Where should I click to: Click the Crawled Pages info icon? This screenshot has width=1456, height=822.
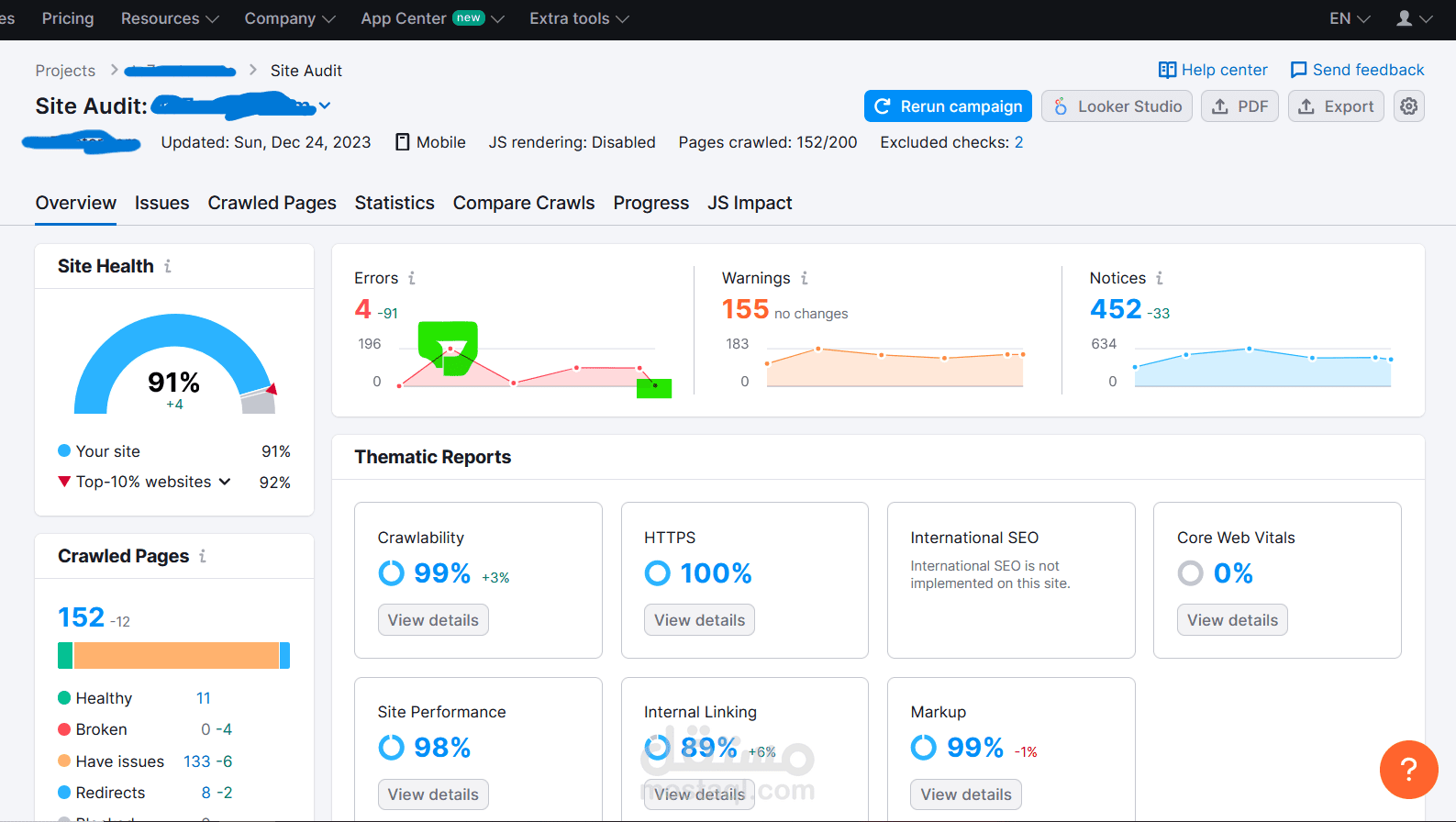(x=203, y=556)
